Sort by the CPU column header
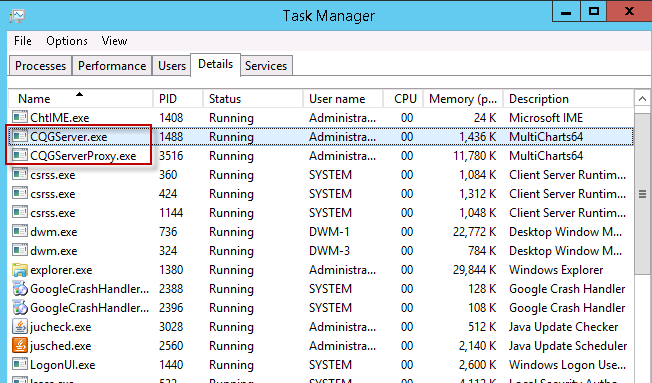This screenshot has height=383, width=652. 403,99
